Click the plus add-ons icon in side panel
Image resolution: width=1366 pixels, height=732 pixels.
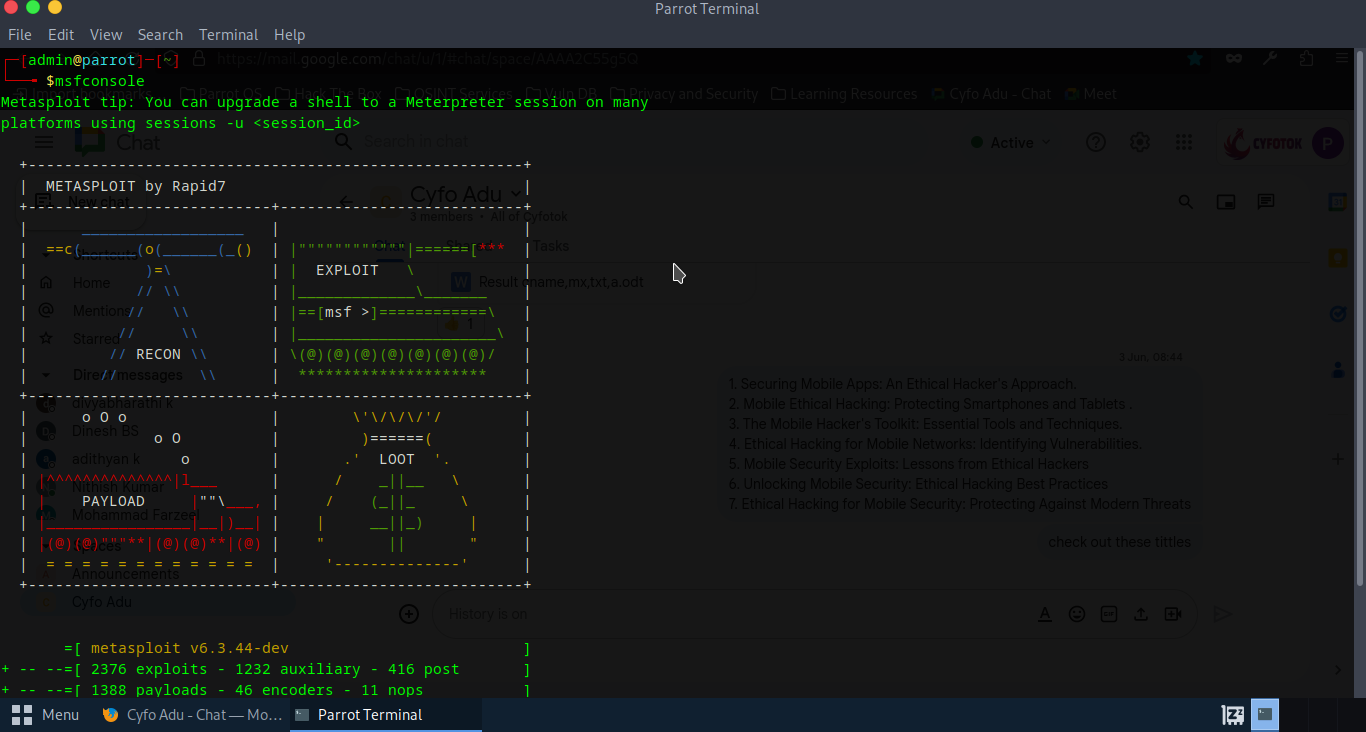click(1337, 458)
